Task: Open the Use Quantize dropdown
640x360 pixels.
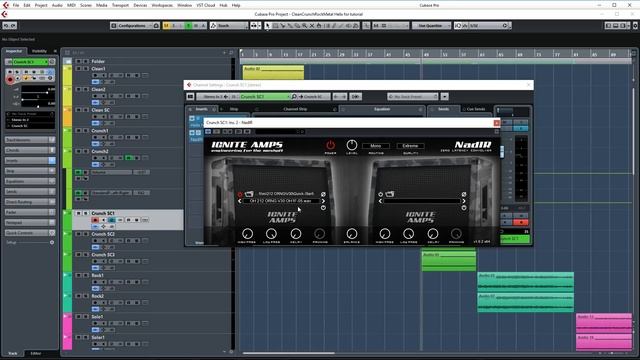Action: 431,25
